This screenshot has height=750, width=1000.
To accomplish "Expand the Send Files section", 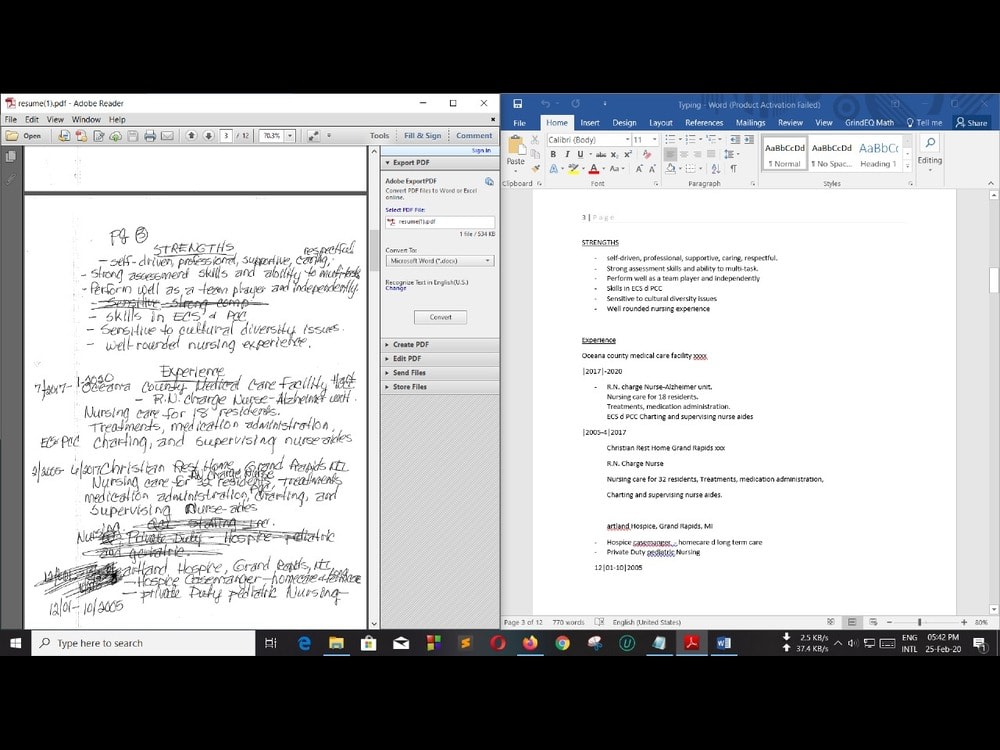I will [439, 372].
